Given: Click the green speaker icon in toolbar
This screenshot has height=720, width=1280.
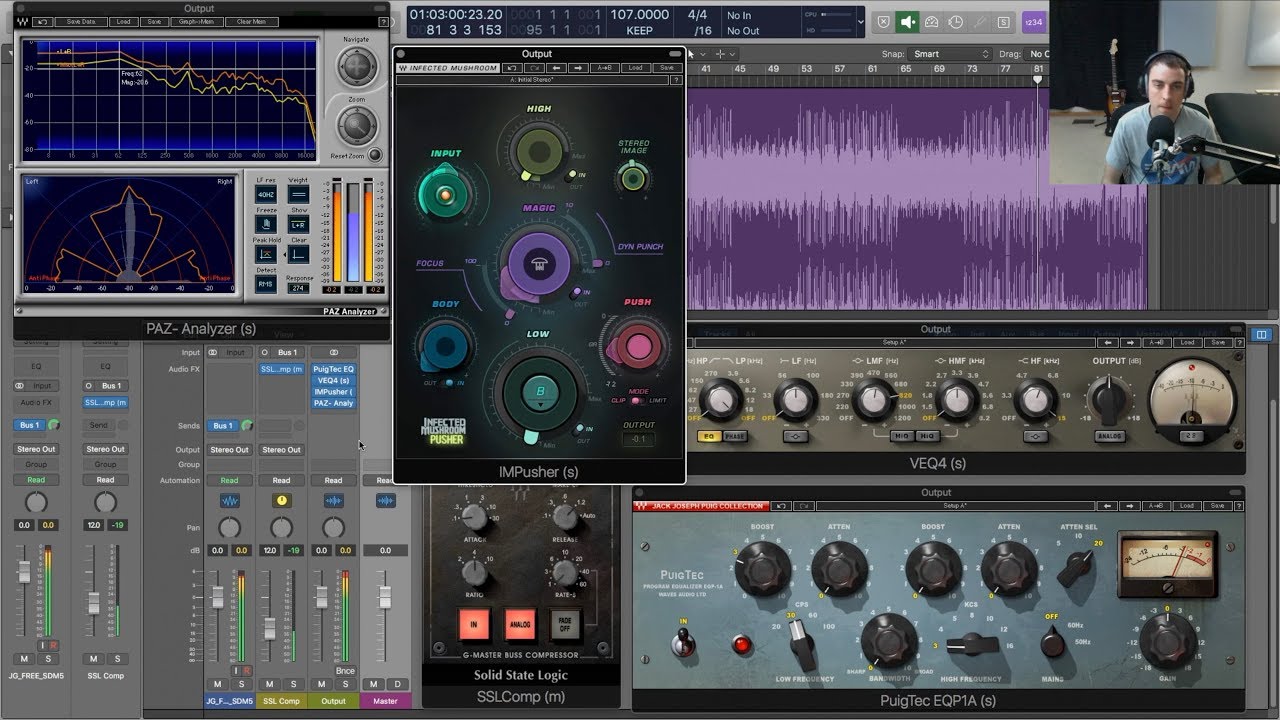Looking at the screenshot, I should [908, 22].
